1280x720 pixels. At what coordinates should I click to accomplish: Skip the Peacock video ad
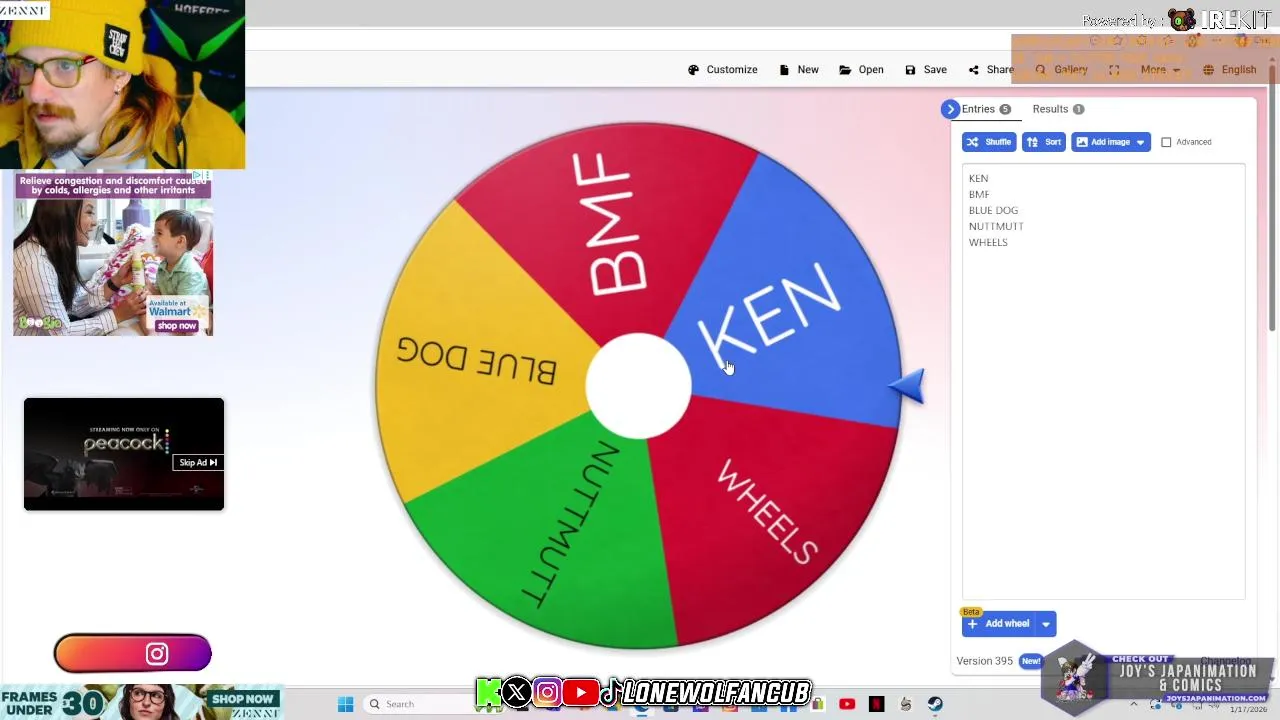pos(198,463)
